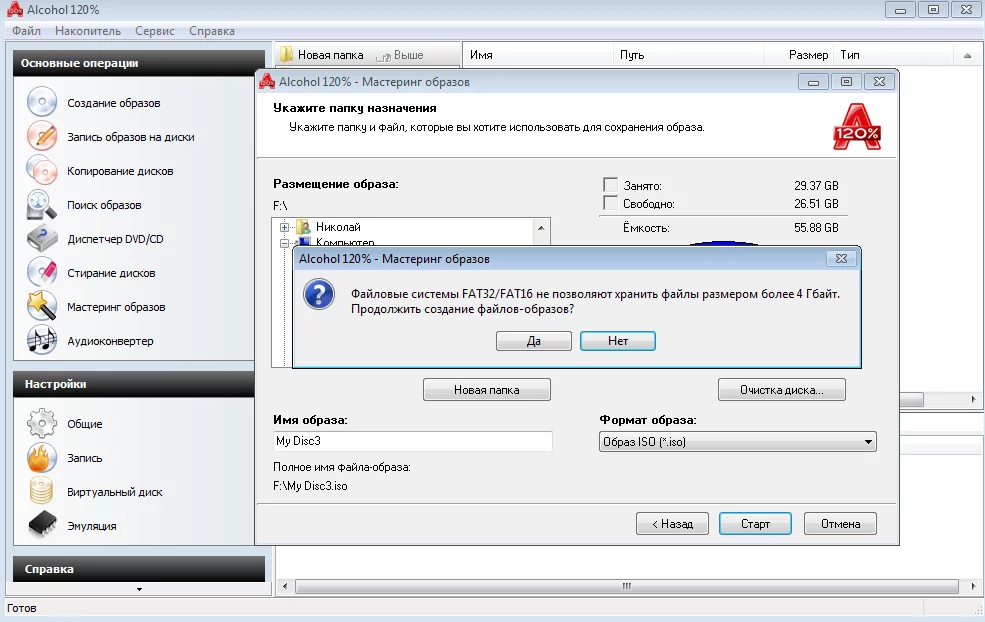Click the Имя образа input field
Image resolution: width=985 pixels, height=622 pixels.
pos(413,441)
